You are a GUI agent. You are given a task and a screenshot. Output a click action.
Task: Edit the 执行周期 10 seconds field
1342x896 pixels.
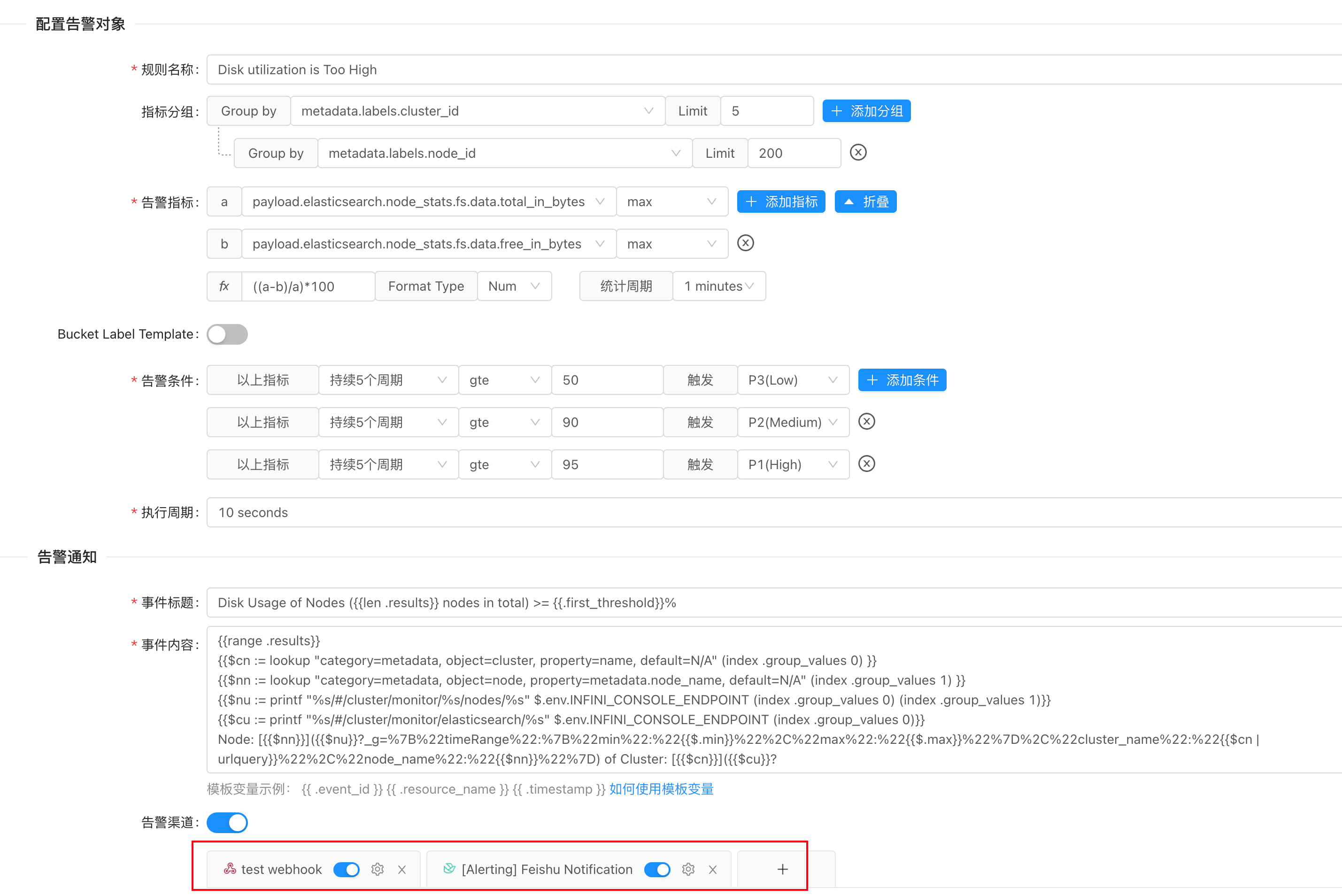tap(774, 513)
